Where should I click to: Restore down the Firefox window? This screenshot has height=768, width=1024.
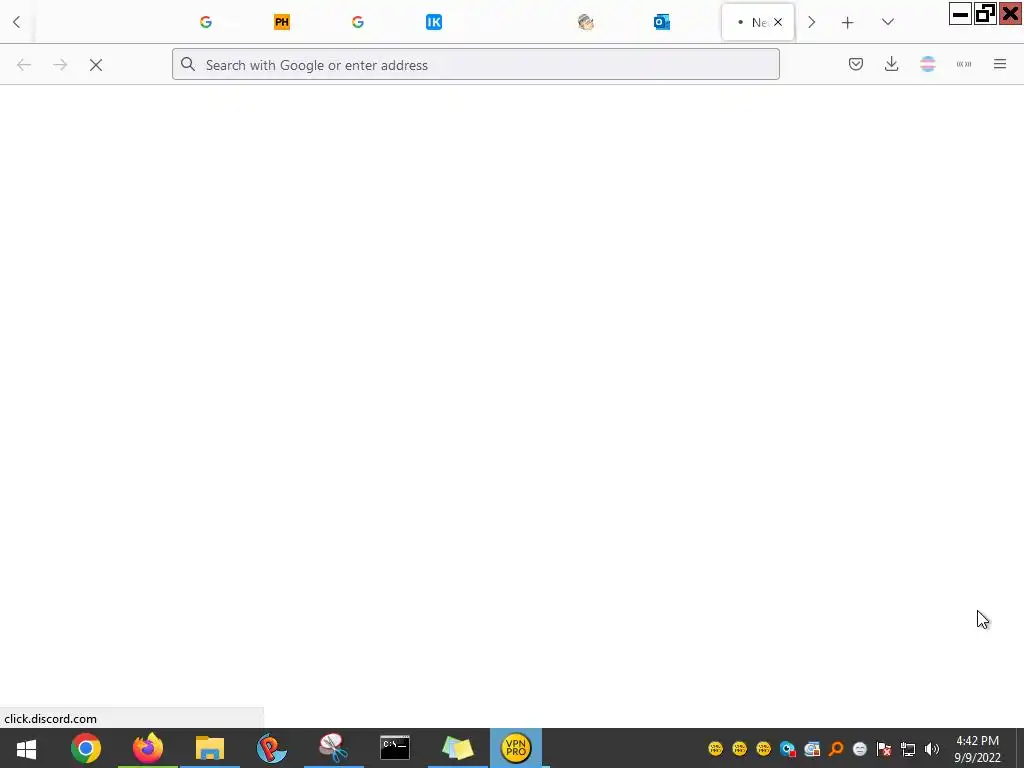pyautogui.click(x=985, y=14)
